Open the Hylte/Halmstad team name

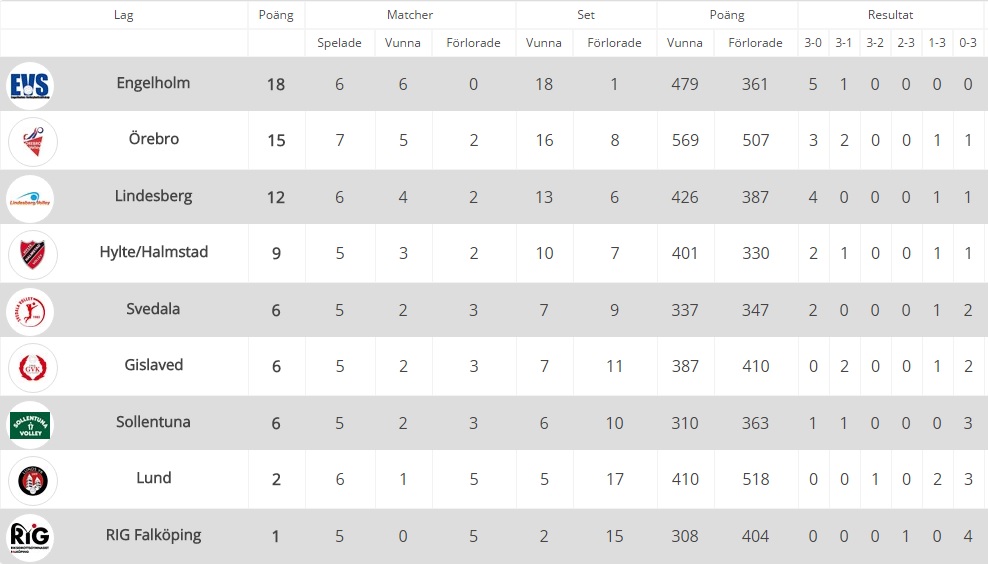(154, 252)
